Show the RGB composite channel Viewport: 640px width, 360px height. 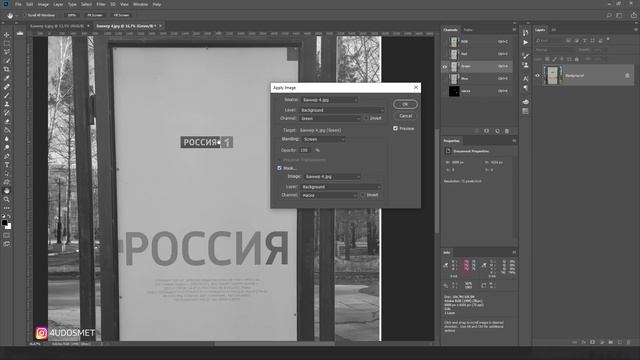(445, 42)
